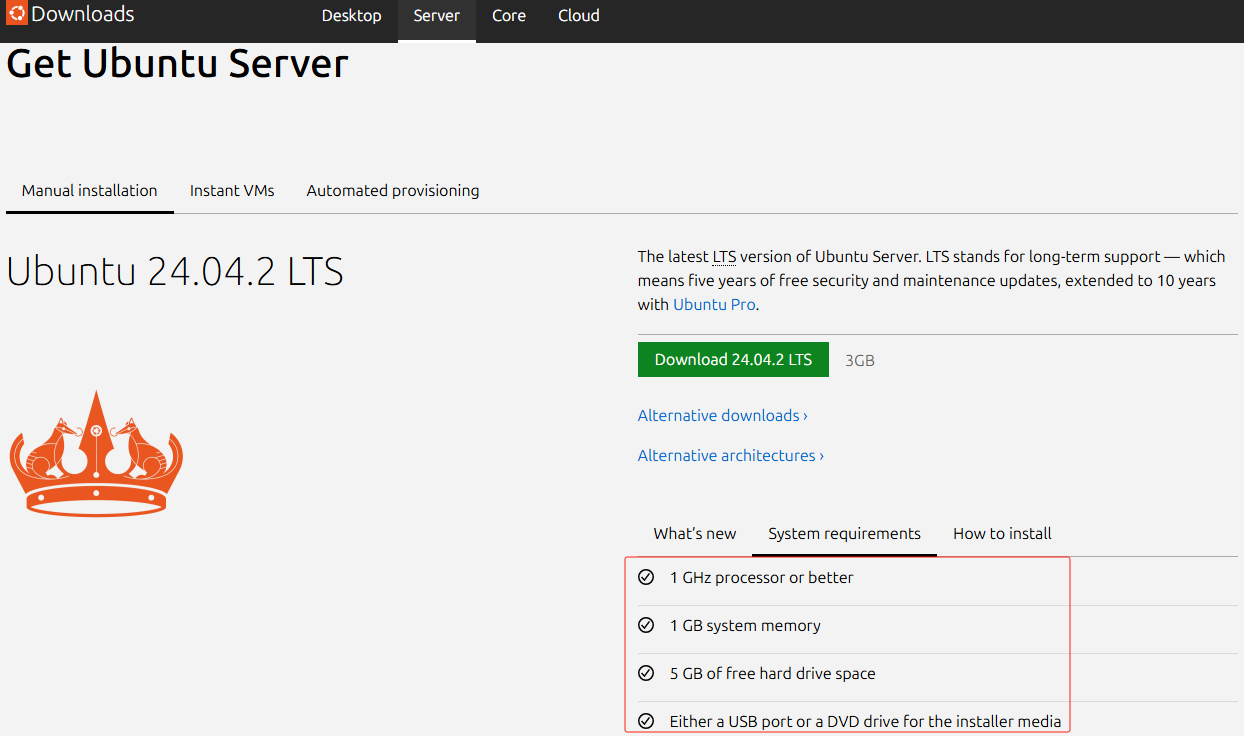Click the Download 24.04.2 LTS button

pyautogui.click(x=733, y=360)
